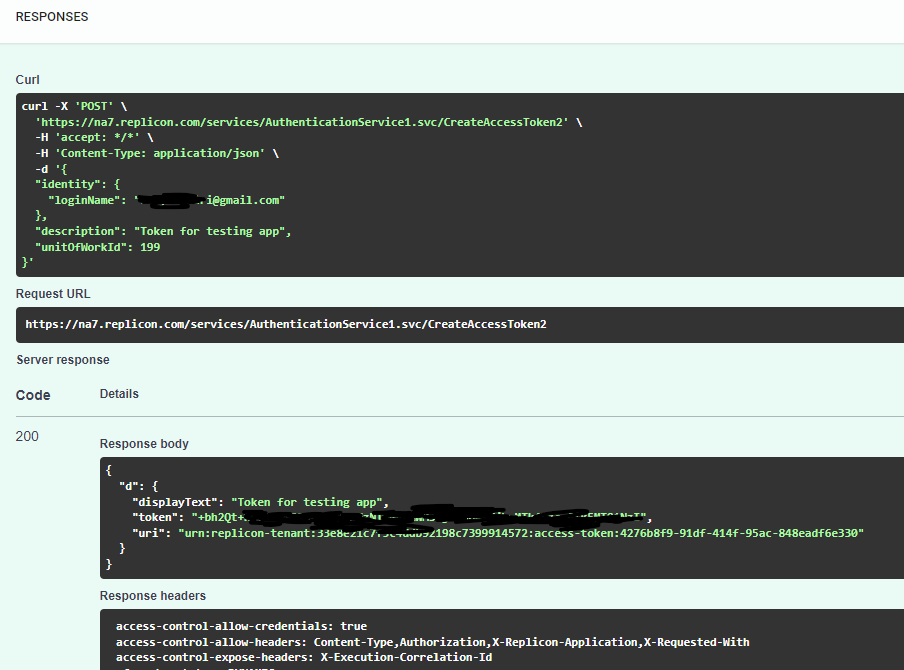Click the description Token for testing app line
The image size is (904, 670).
tap(163, 231)
